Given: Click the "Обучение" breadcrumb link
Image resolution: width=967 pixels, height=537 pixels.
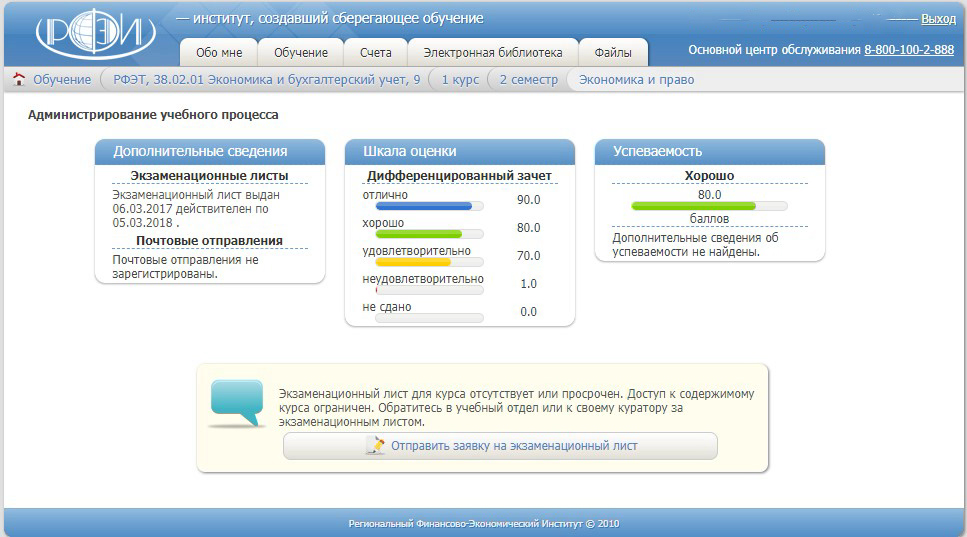Looking at the screenshot, I should pyautogui.click(x=61, y=79).
